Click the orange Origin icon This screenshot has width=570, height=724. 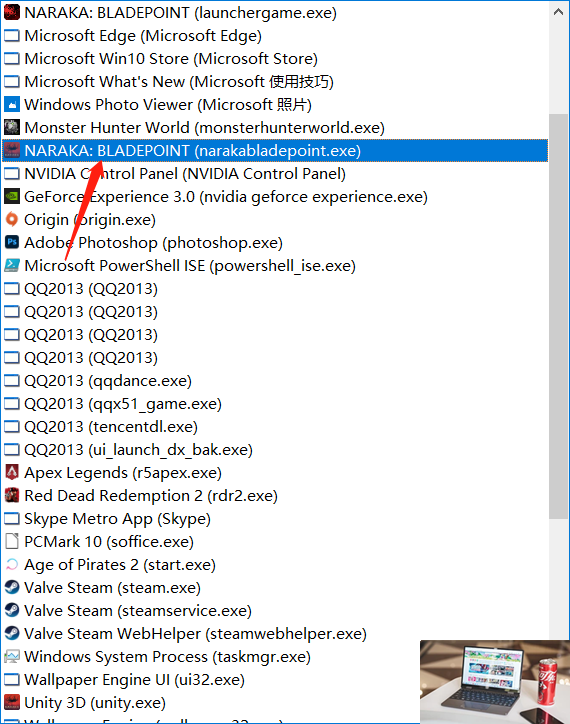[x=12, y=219]
